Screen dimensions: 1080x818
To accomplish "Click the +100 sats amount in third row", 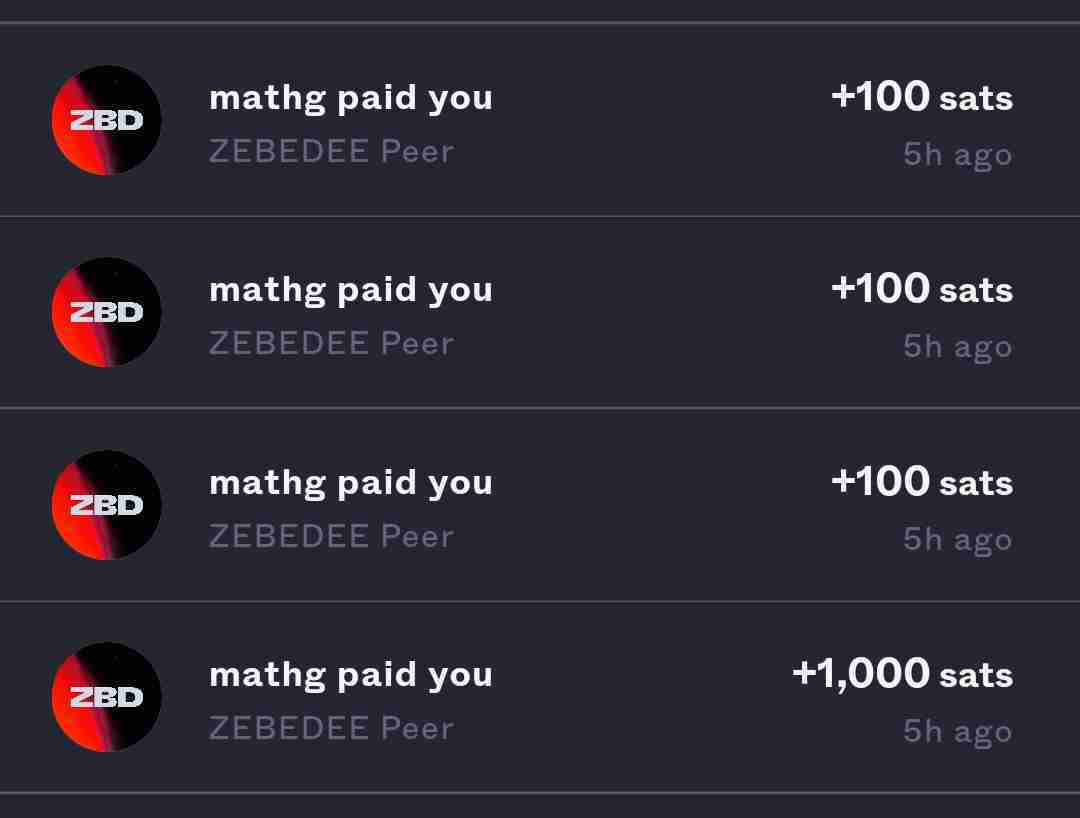I will (921, 482).
